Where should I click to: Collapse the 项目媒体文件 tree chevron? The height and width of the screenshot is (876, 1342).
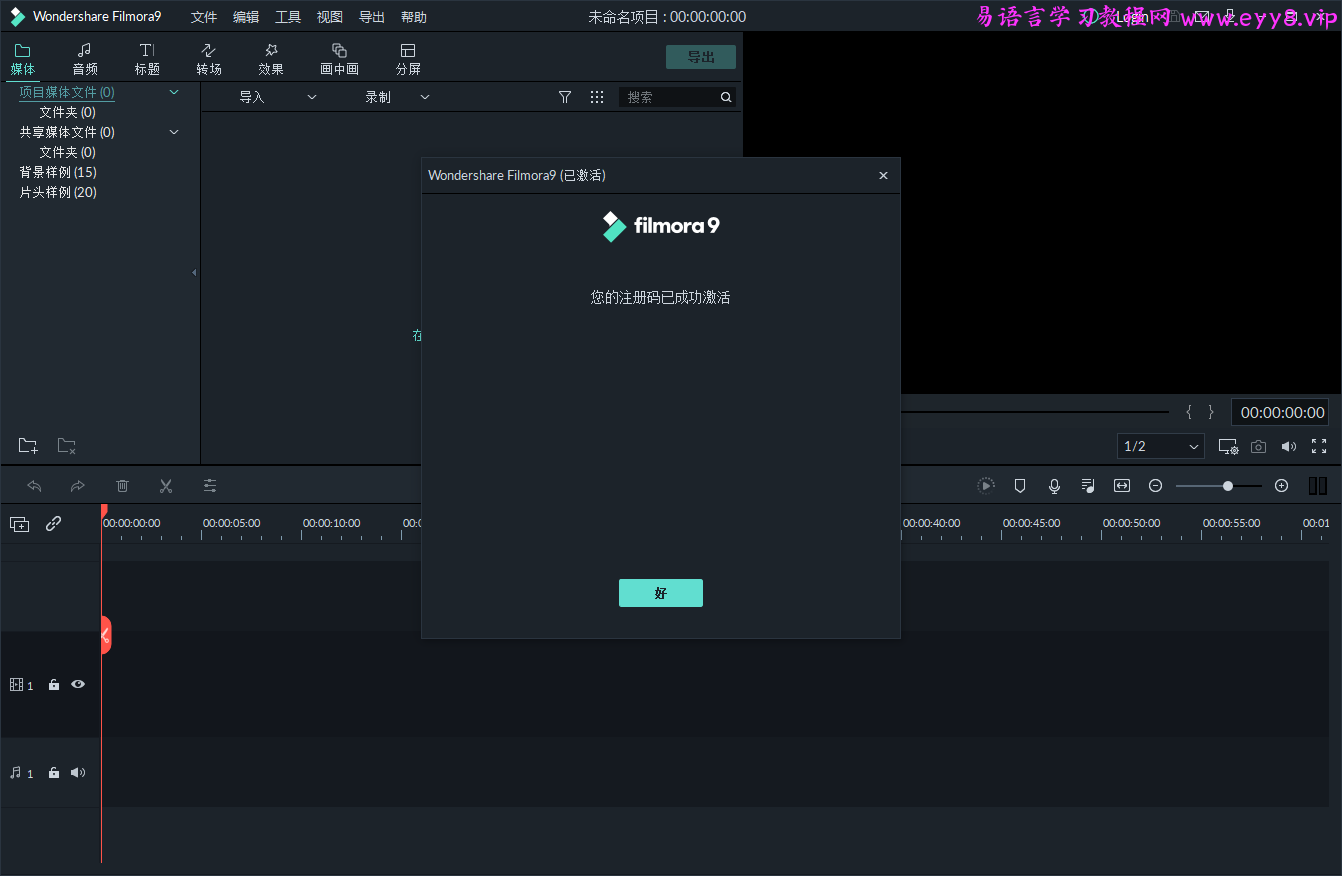(174, 92)
